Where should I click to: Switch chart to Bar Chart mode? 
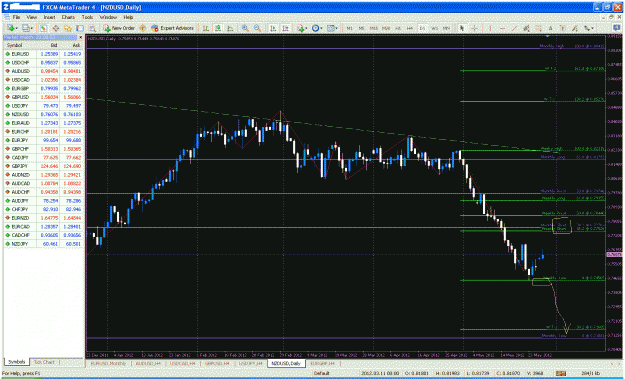206,28
